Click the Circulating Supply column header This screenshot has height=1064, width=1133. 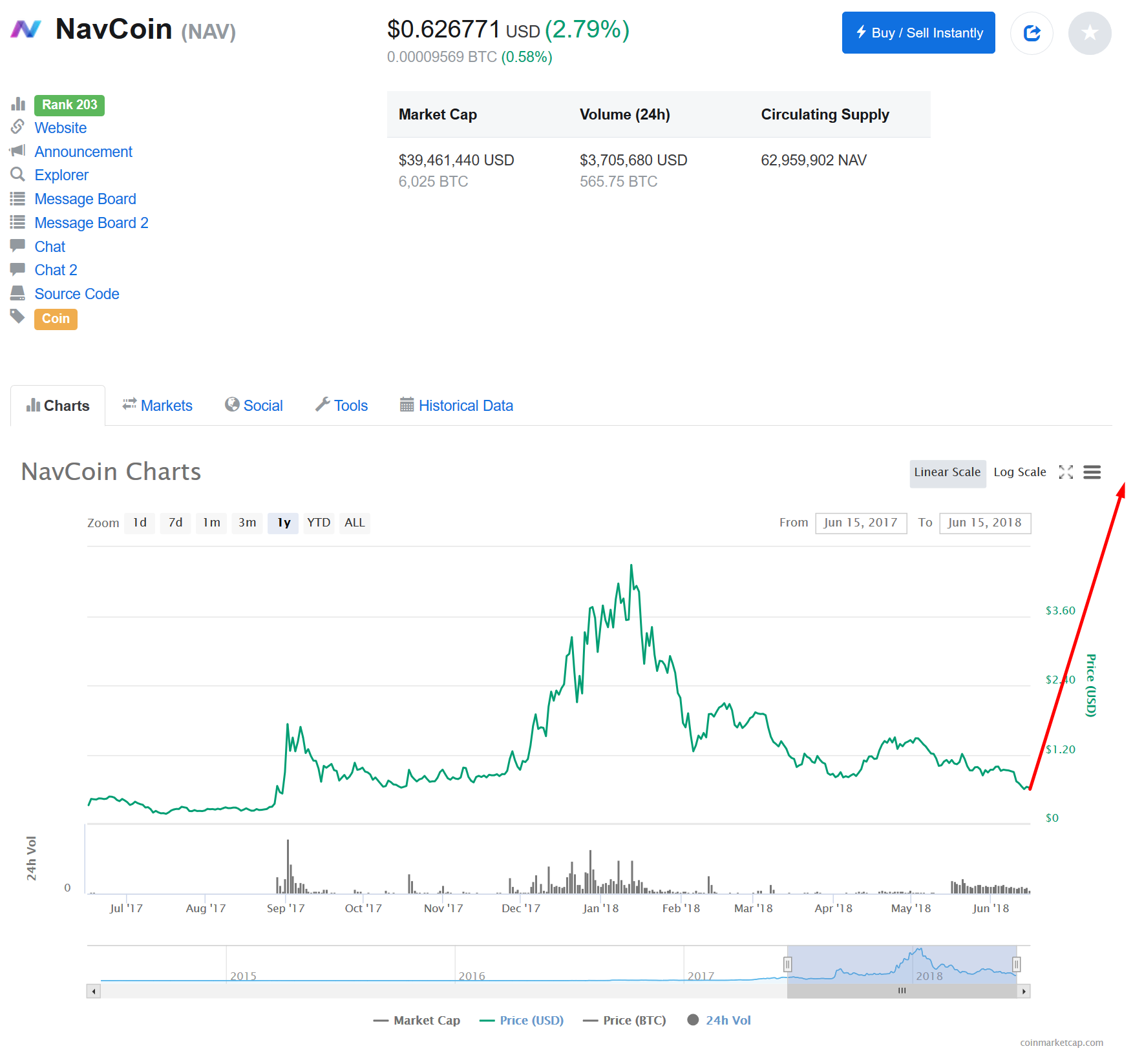pyautogui.click(x=825, y=114)
